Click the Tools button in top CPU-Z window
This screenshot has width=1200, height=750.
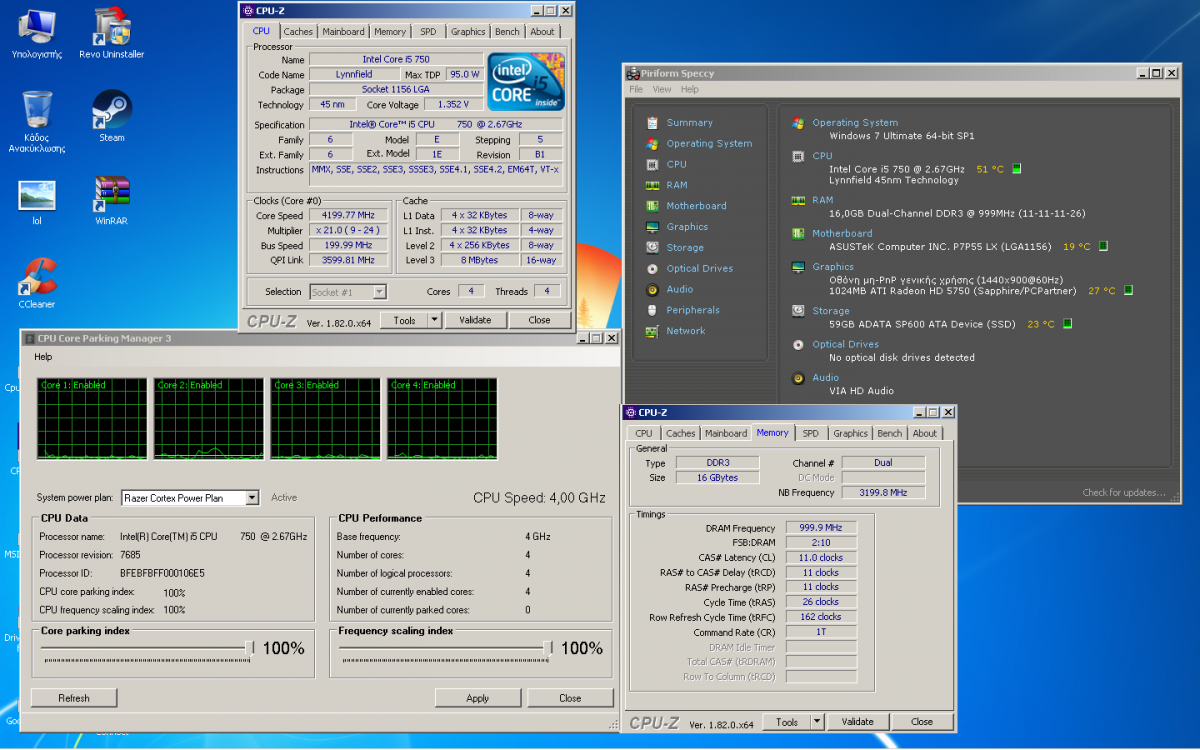[x=403, y=320]
